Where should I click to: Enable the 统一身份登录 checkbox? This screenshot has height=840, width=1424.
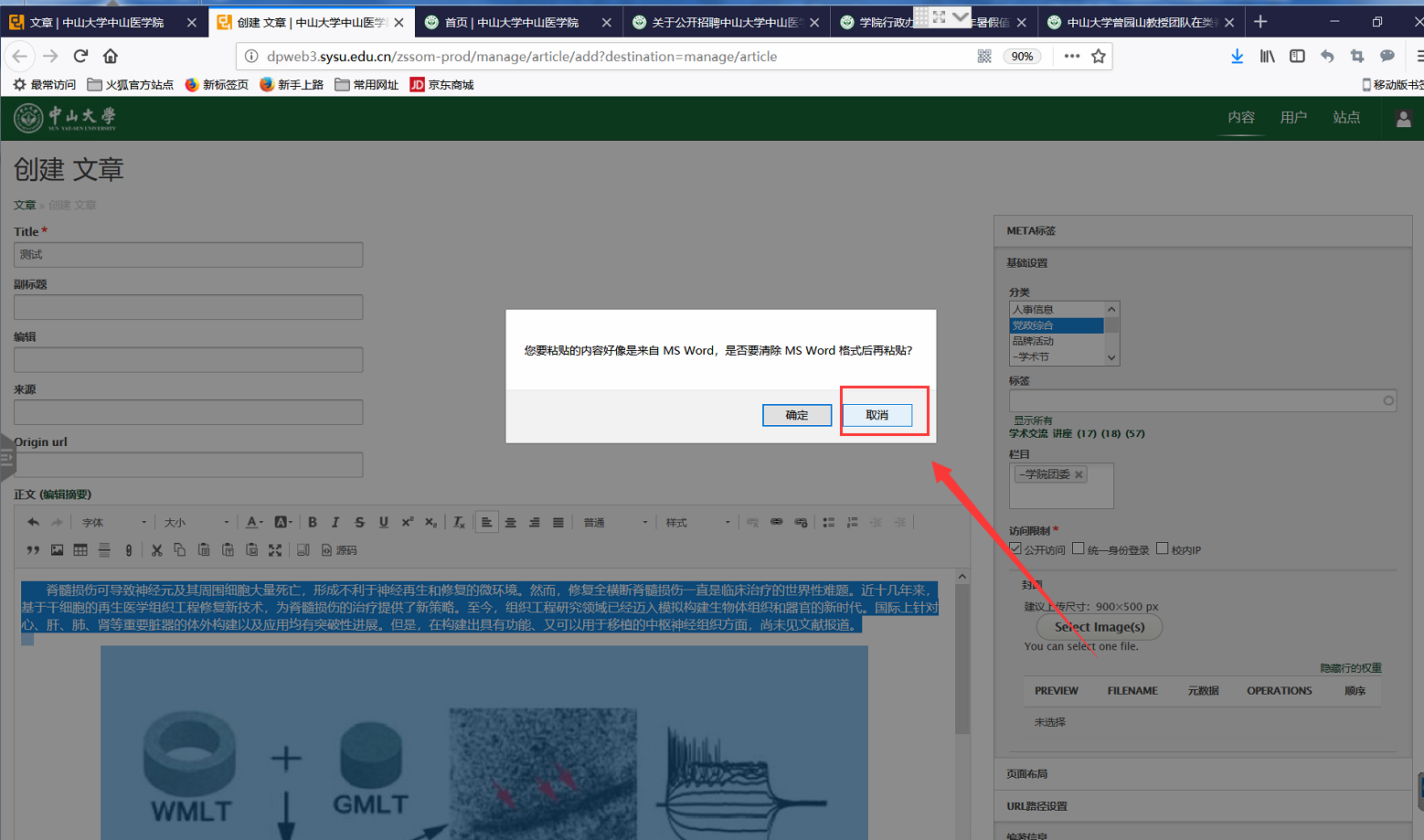click(1079, 548)
